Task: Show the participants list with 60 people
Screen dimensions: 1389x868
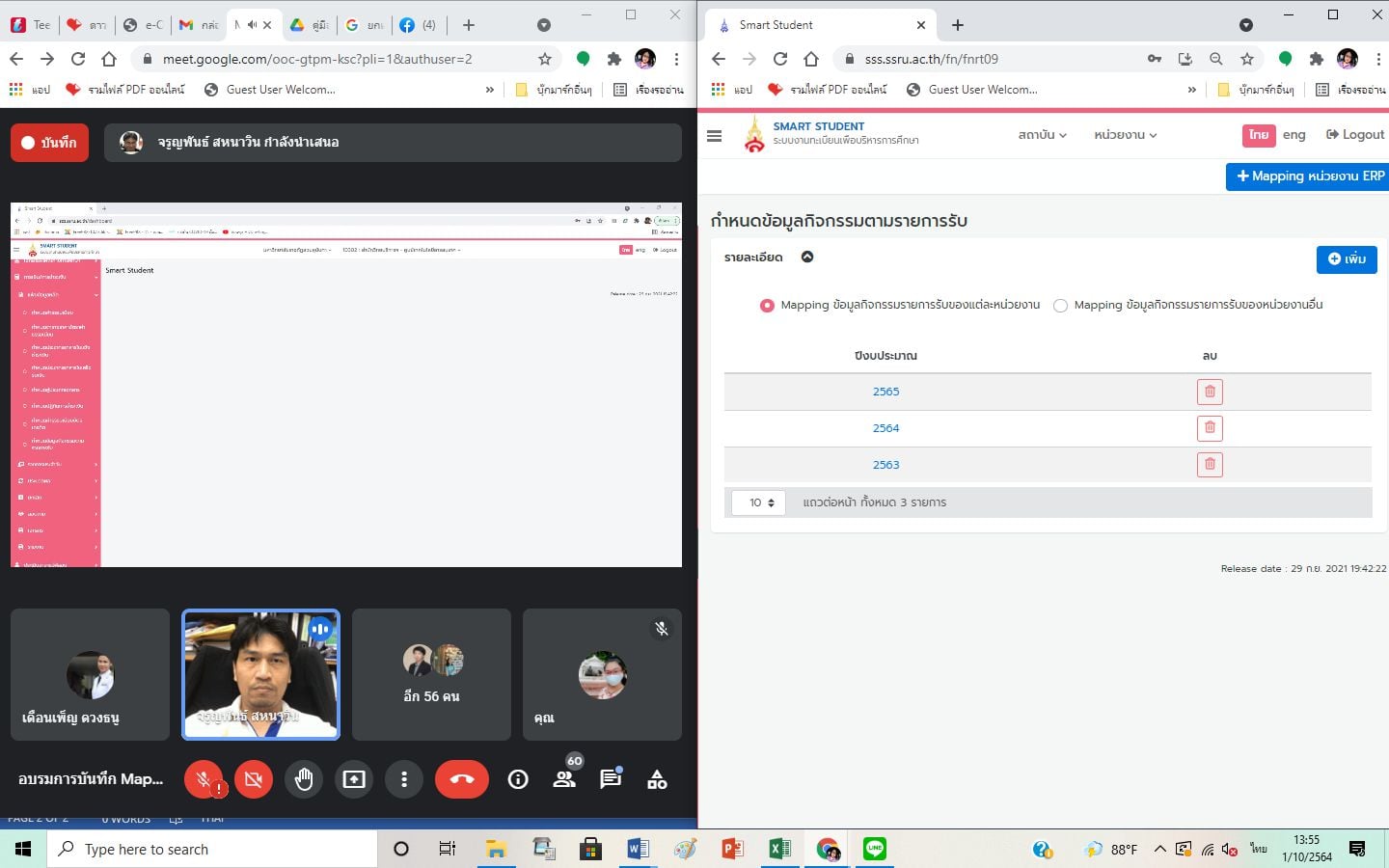Action: [x=564, y=779]
